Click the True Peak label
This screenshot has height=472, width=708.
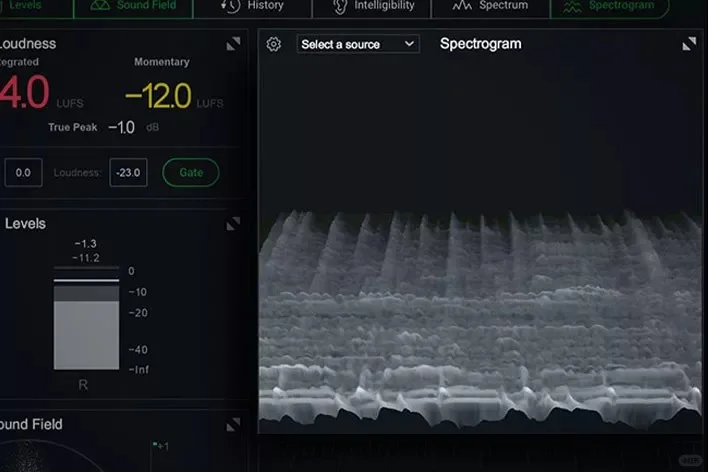pyautogui.click(x=73, y=127)
